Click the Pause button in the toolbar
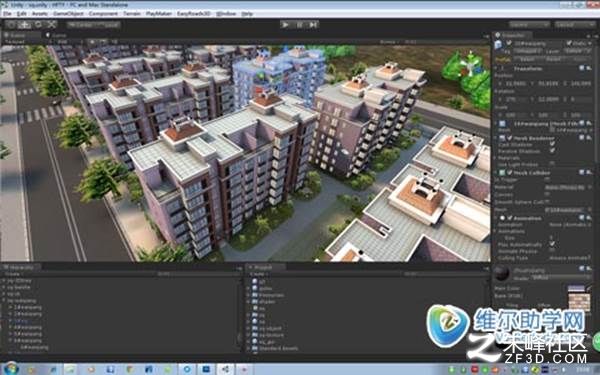 pos(300,24)
